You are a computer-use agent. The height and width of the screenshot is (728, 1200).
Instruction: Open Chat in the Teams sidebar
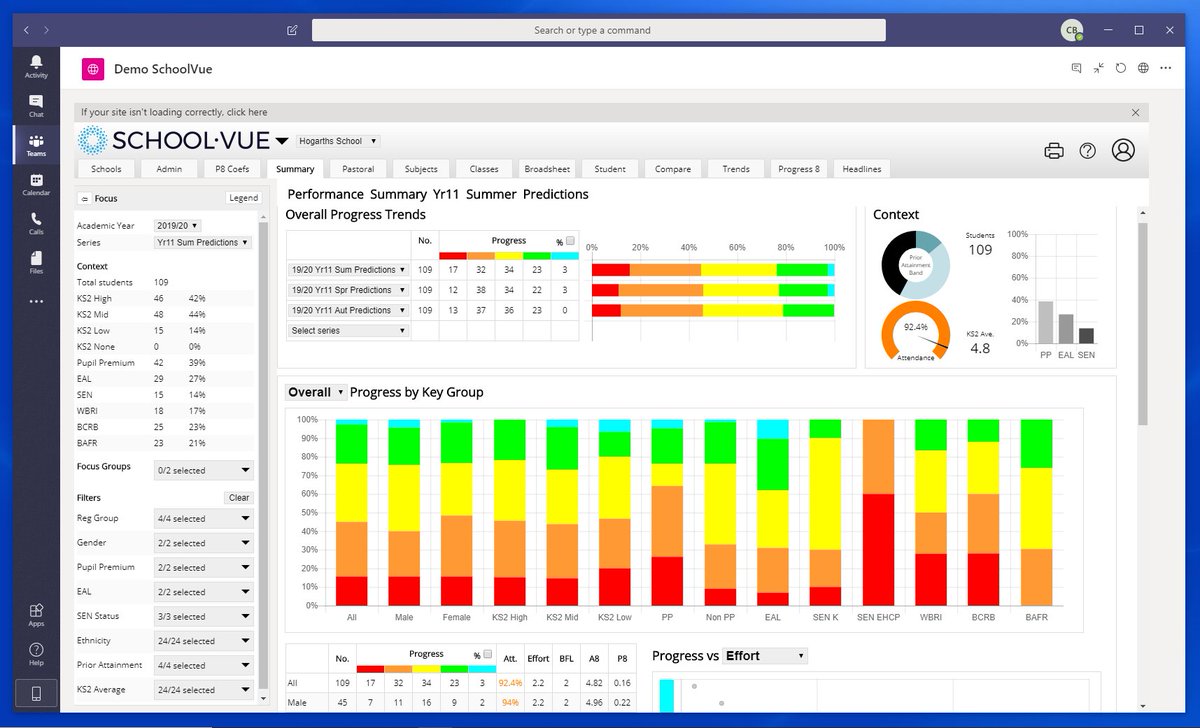pos(36,106)
